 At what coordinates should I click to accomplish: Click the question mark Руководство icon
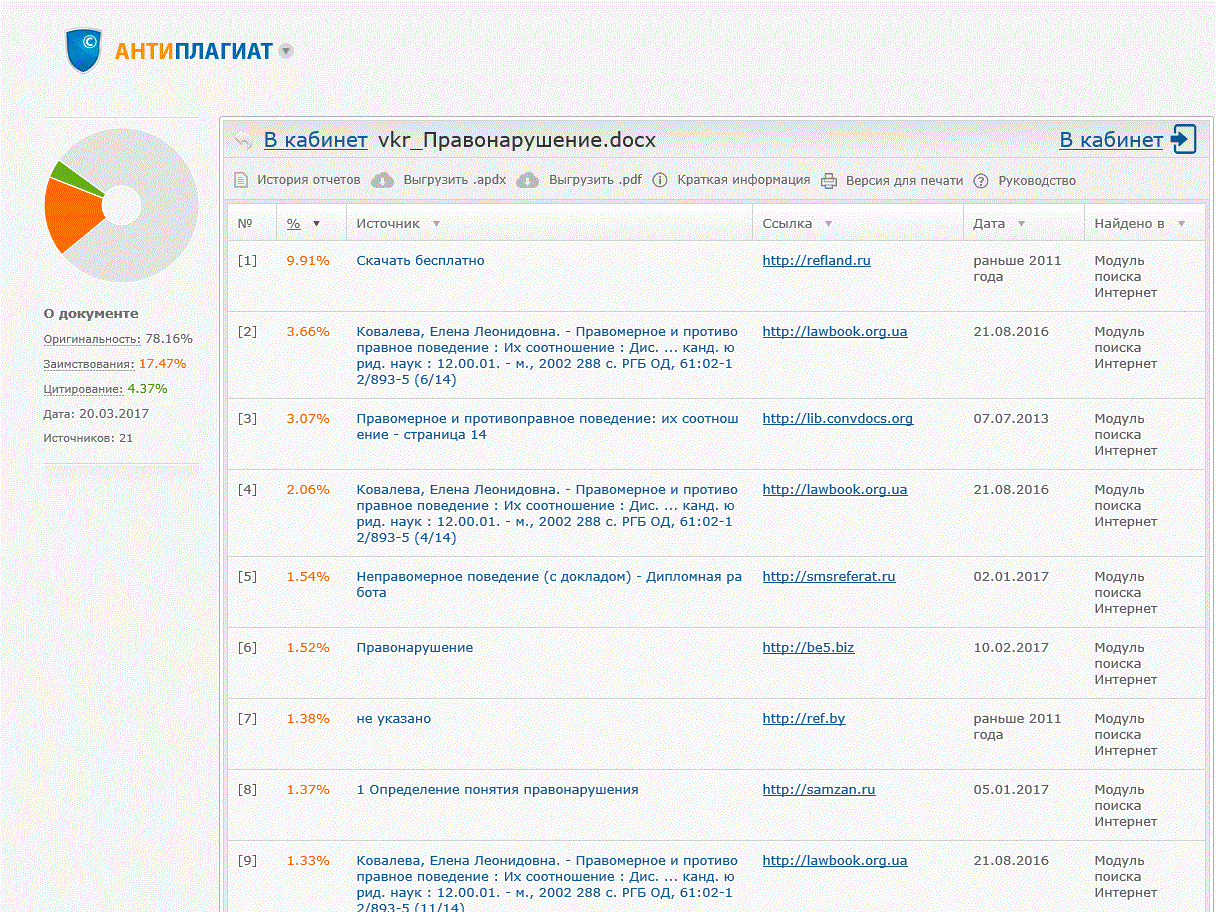coord(981,181)
